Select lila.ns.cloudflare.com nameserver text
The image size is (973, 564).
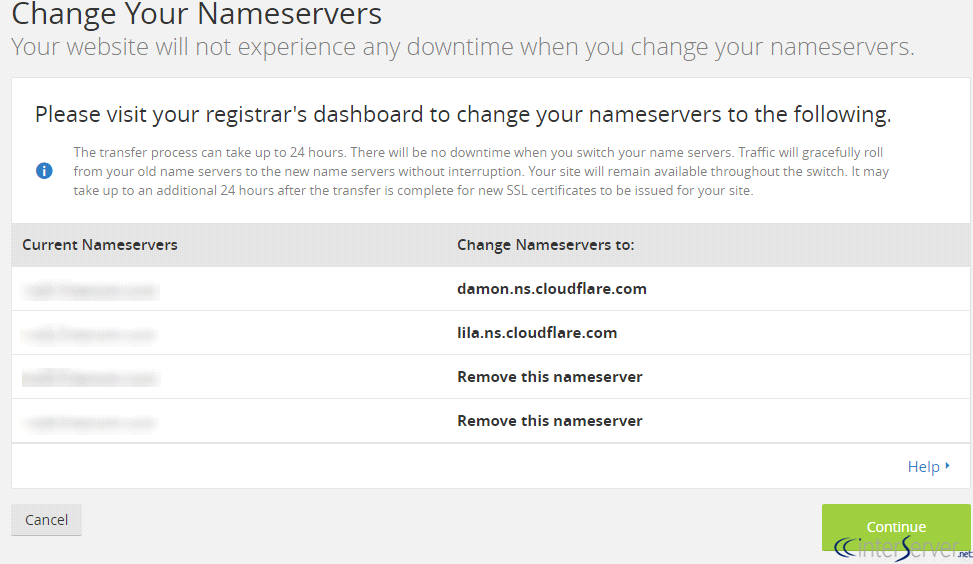[x=537, y=333]
